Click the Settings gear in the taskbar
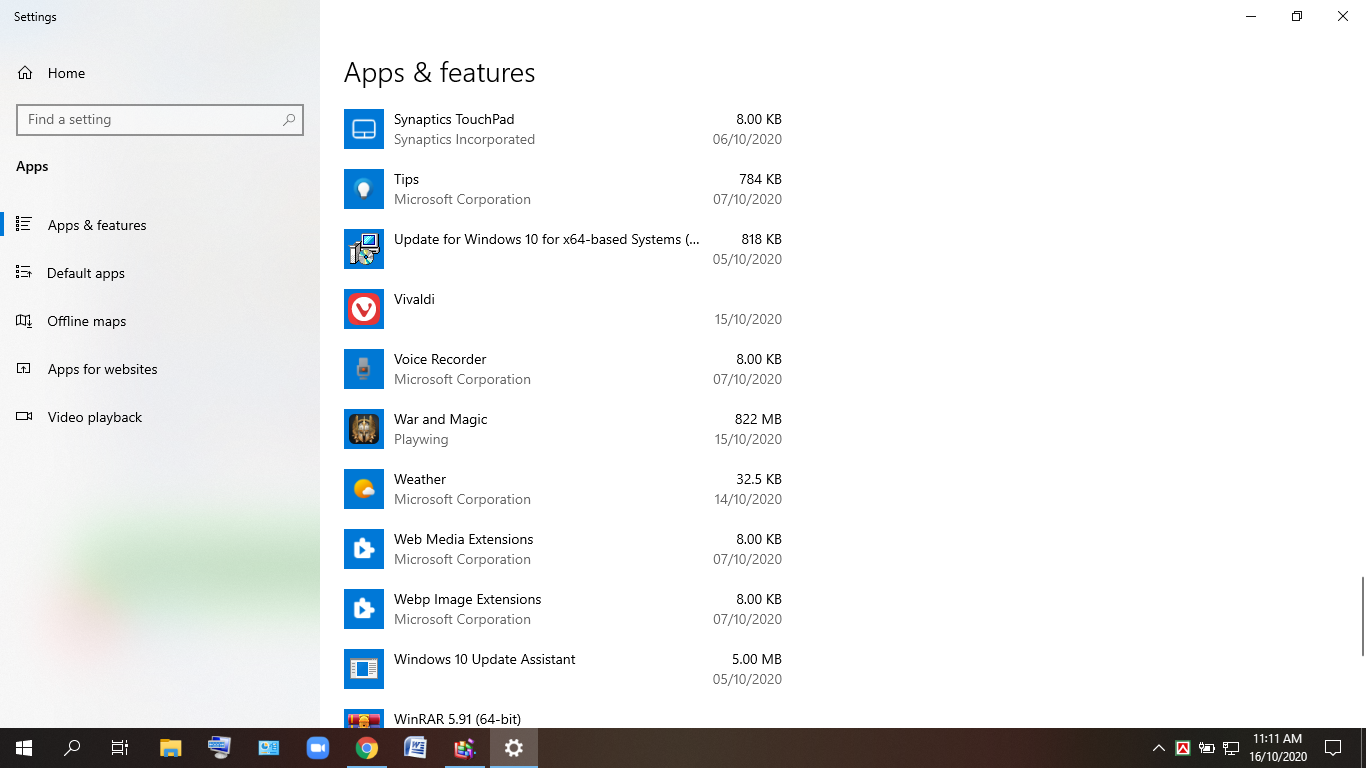Viewport: 1366px width, 768px height. [514, 748]
